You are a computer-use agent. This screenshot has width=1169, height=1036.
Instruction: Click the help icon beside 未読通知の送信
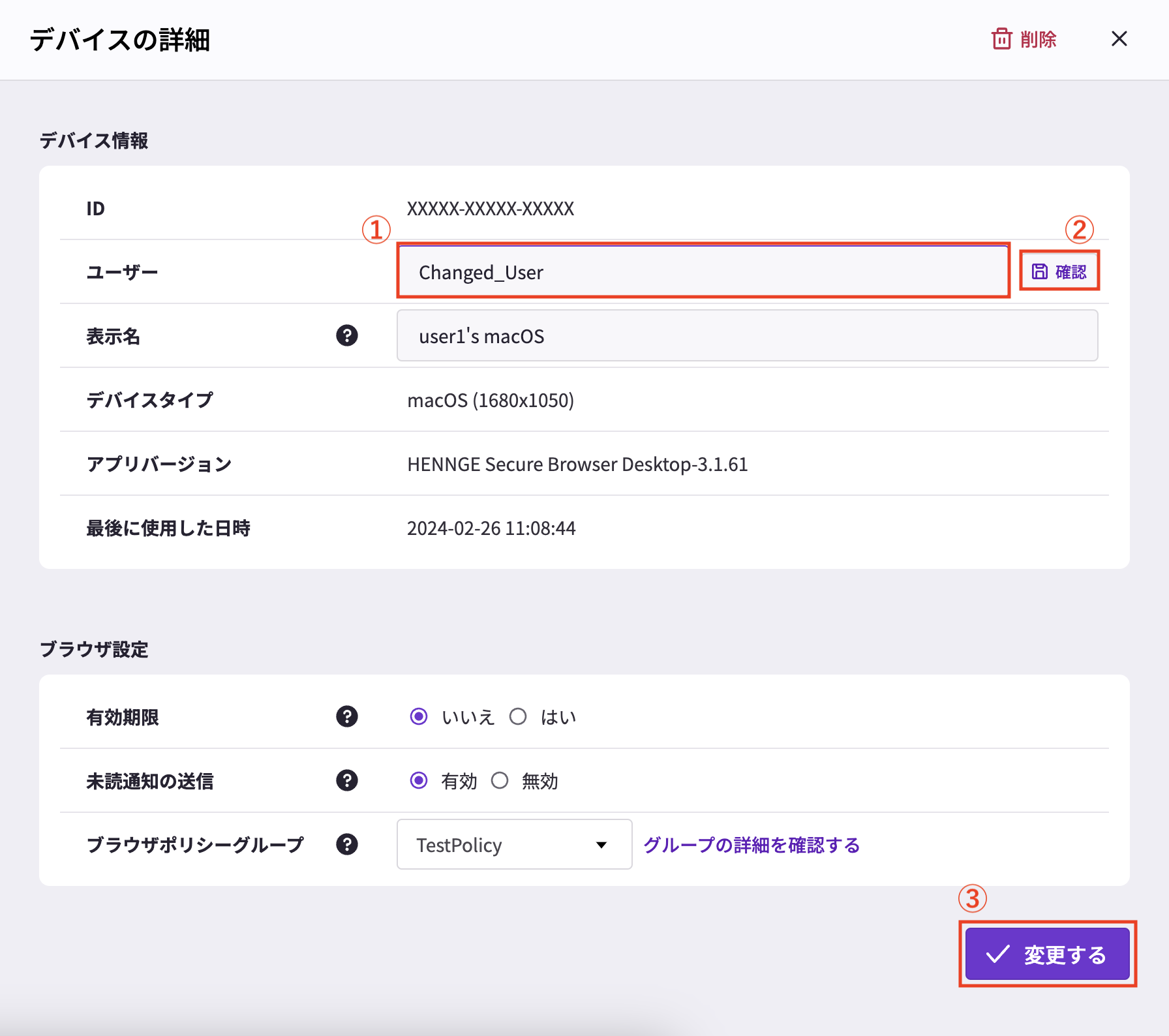click(347, 780)
